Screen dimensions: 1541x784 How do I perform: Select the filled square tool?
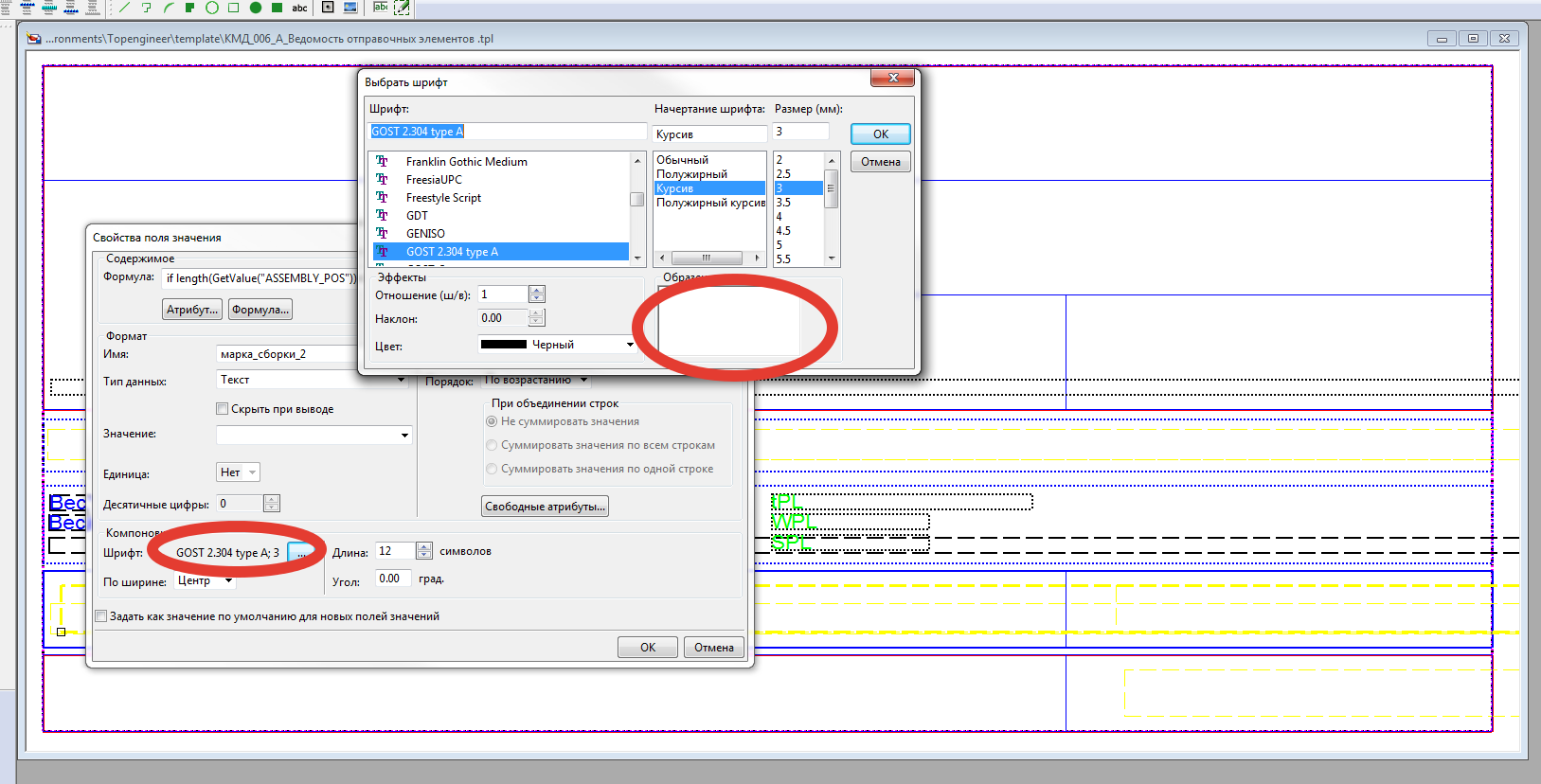tap(278, 8)
